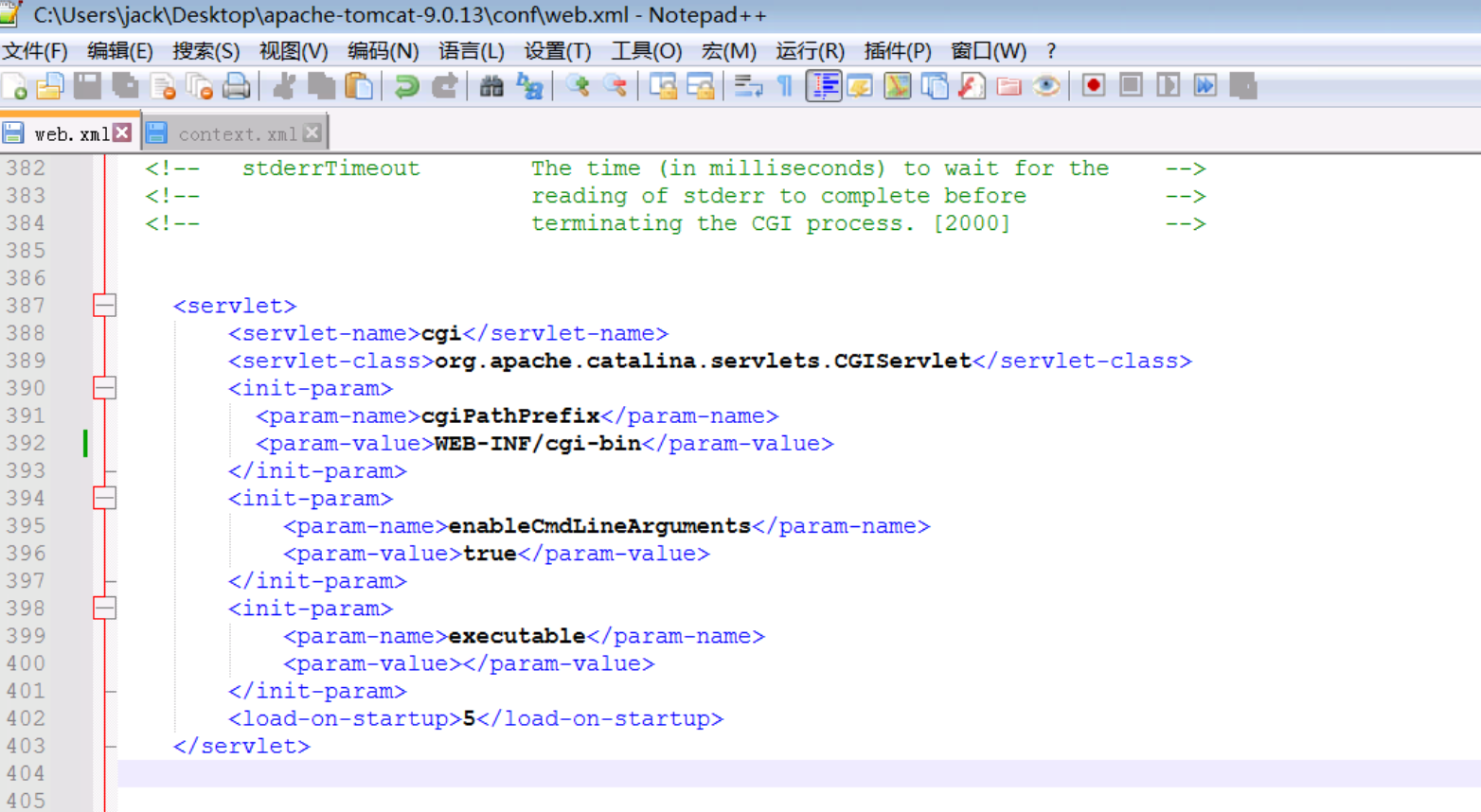This screenshot has width=1481, height=812.
Task: Click the Replace toolbar icon
Action: pos(529,86)
